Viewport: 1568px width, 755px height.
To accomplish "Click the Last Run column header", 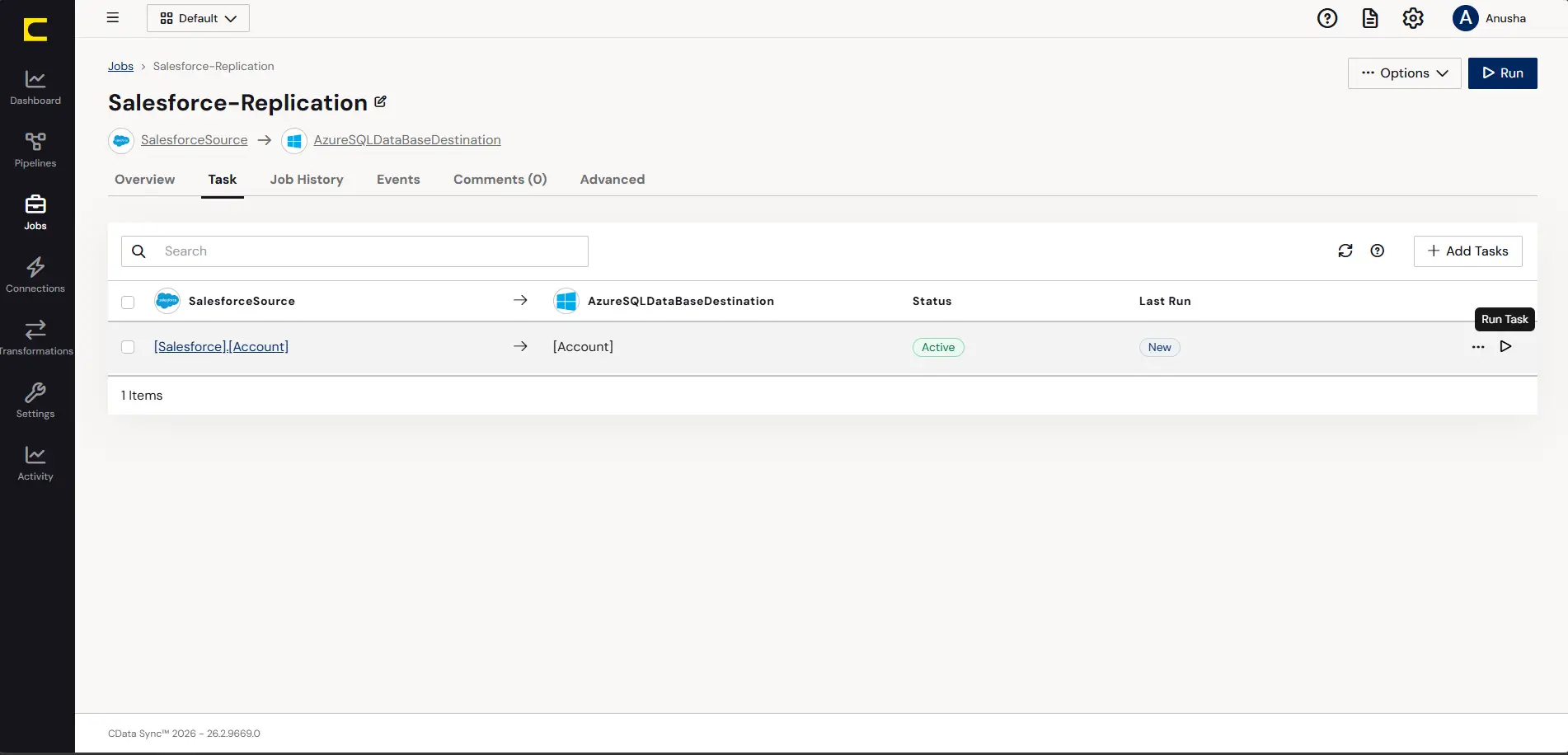I will click(1165, 302).
